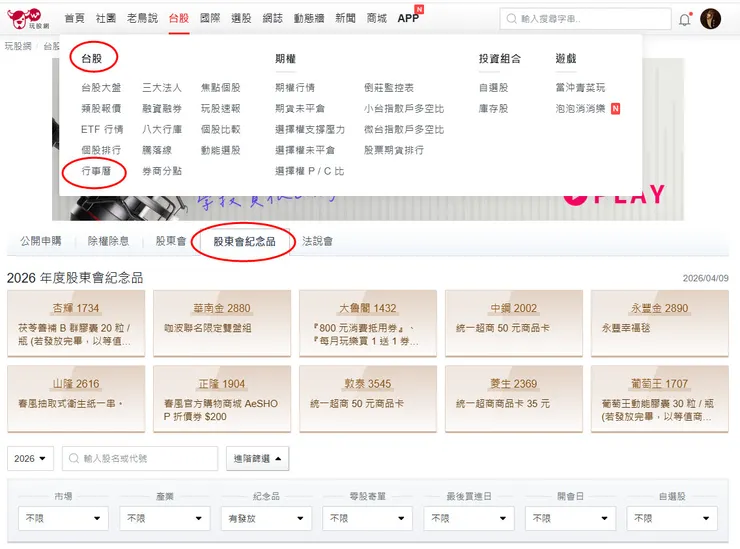The height and width of the screenshot is (549, 740).
Task: Open 庫存股 under 投資組合
Action: coord(494,109)
